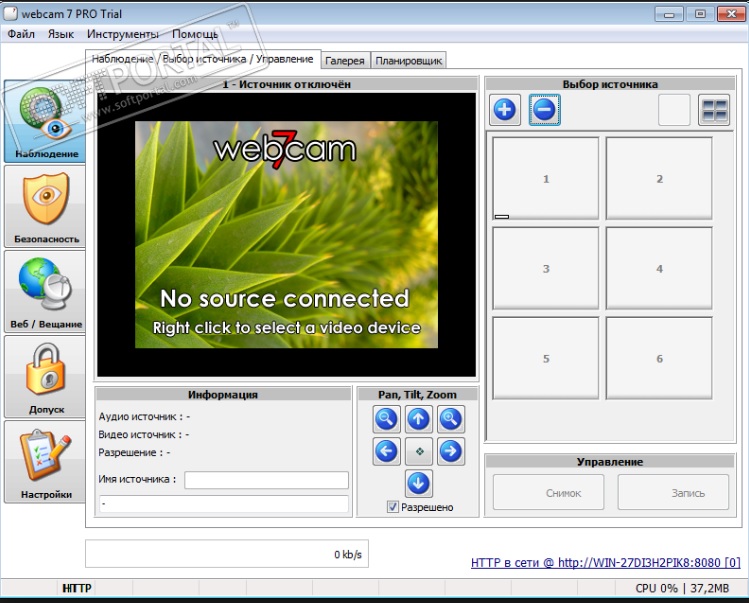Click the multi-view grid layout icon
Screen dimensions: 749x603
[714, 110]
